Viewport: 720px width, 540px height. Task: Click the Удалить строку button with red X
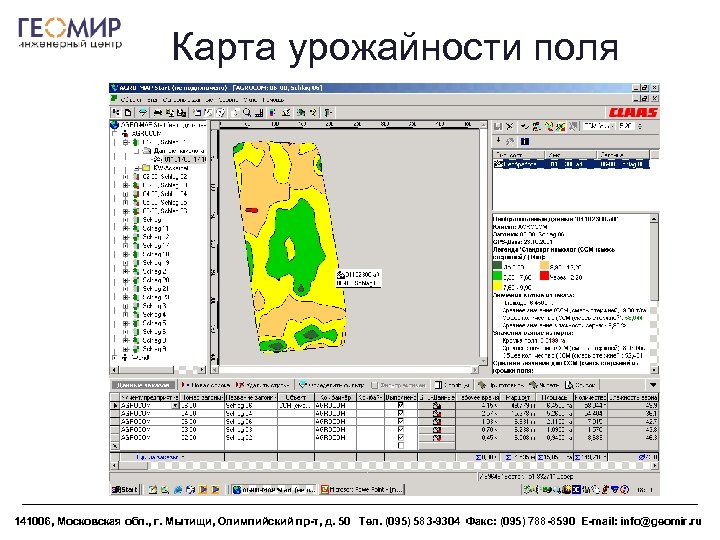262,385
